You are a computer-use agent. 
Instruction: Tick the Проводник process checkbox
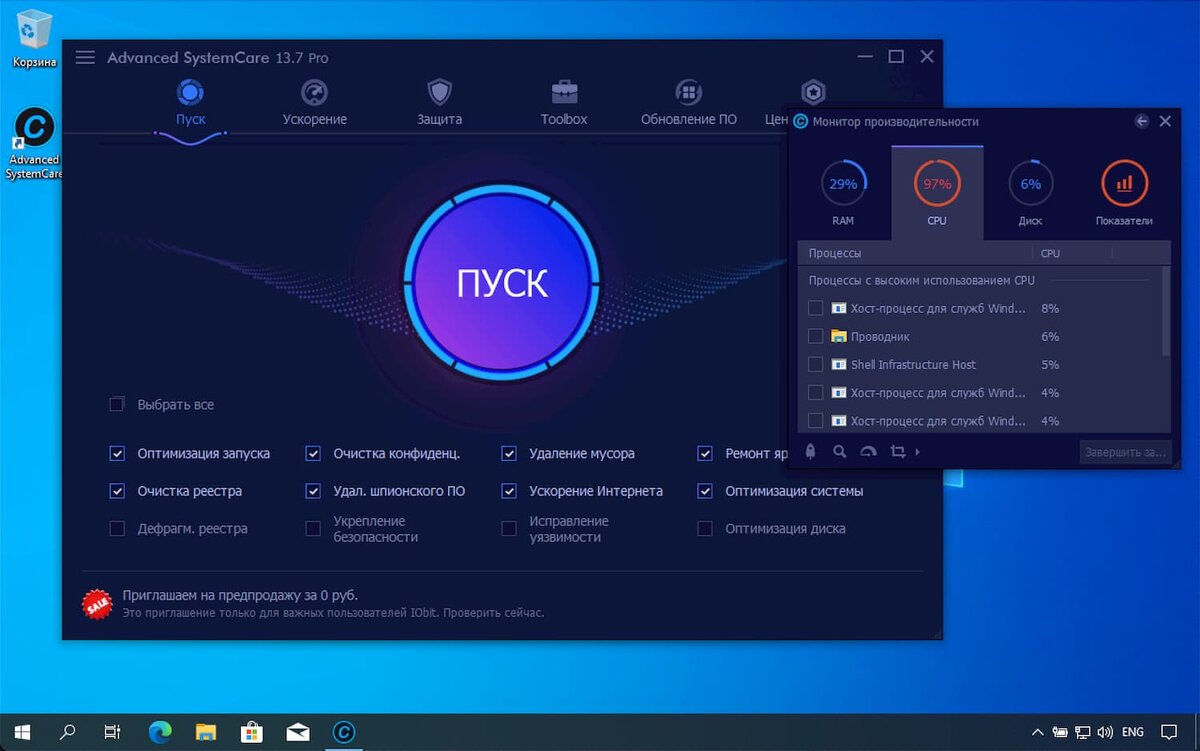(815, 336)
